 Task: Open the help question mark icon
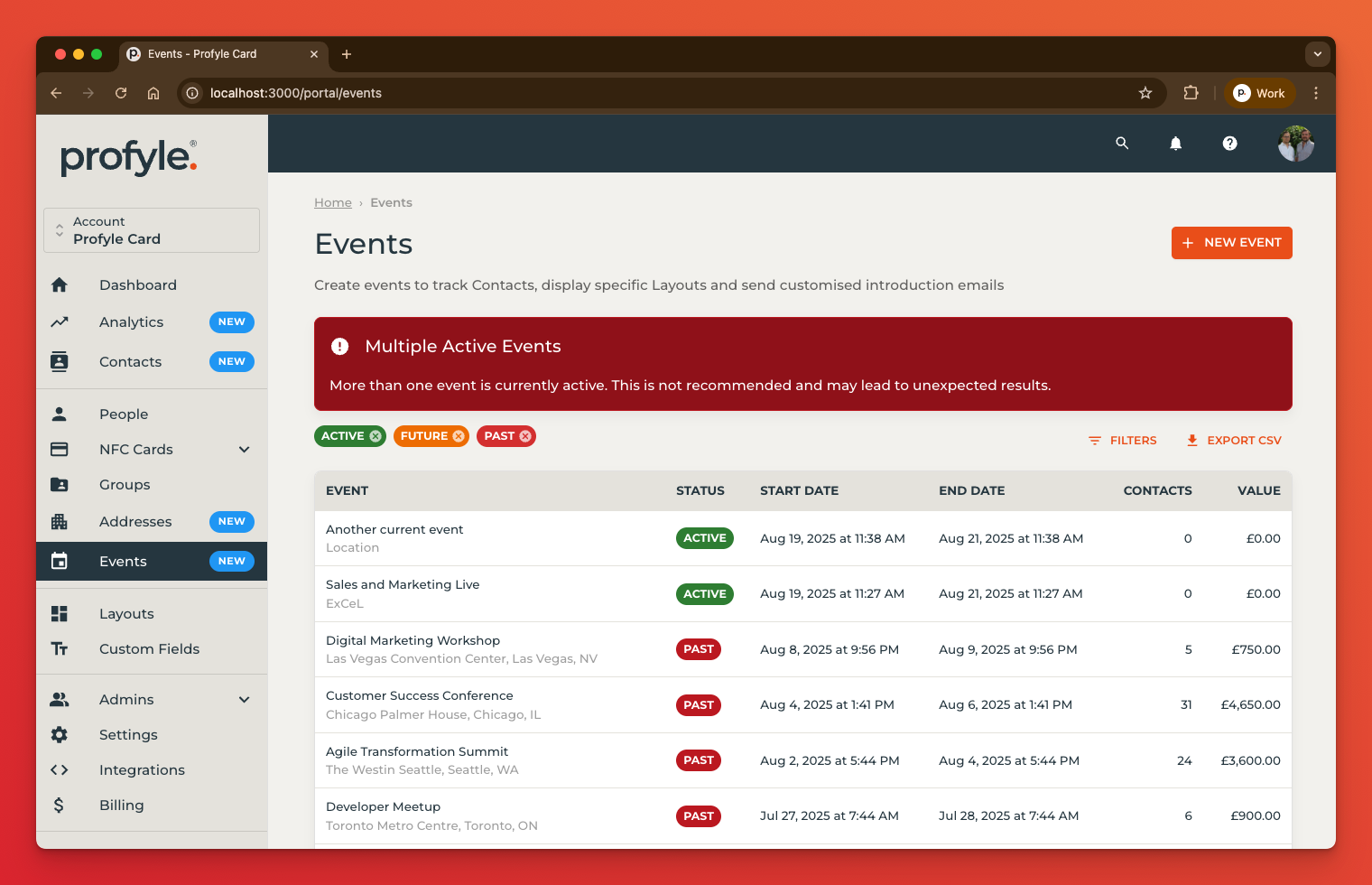[1229, 144]
